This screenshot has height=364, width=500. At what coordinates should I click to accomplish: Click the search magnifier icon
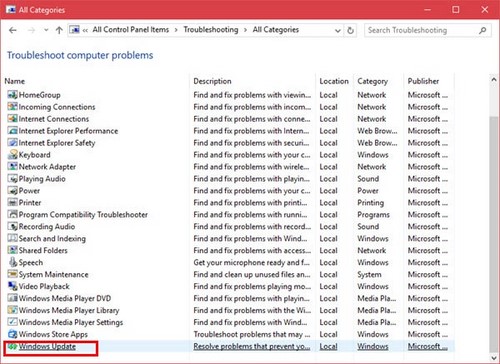482,30
